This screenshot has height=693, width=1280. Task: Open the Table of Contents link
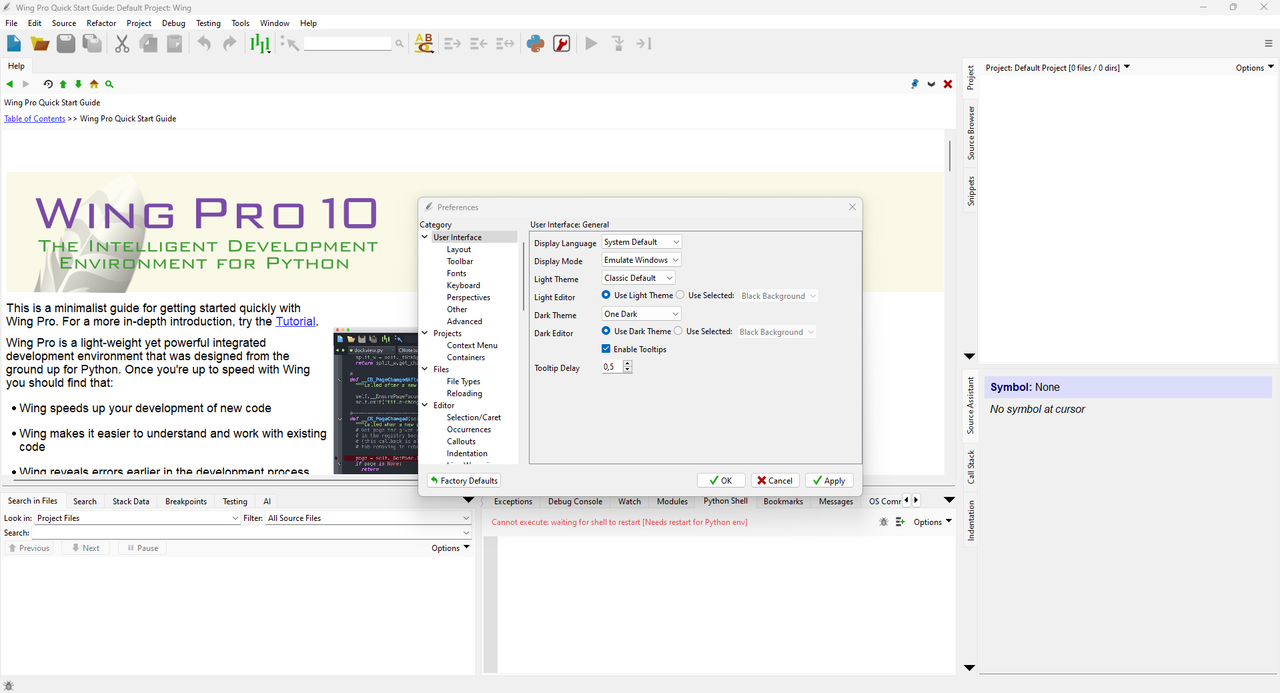[x=35, y=118]
